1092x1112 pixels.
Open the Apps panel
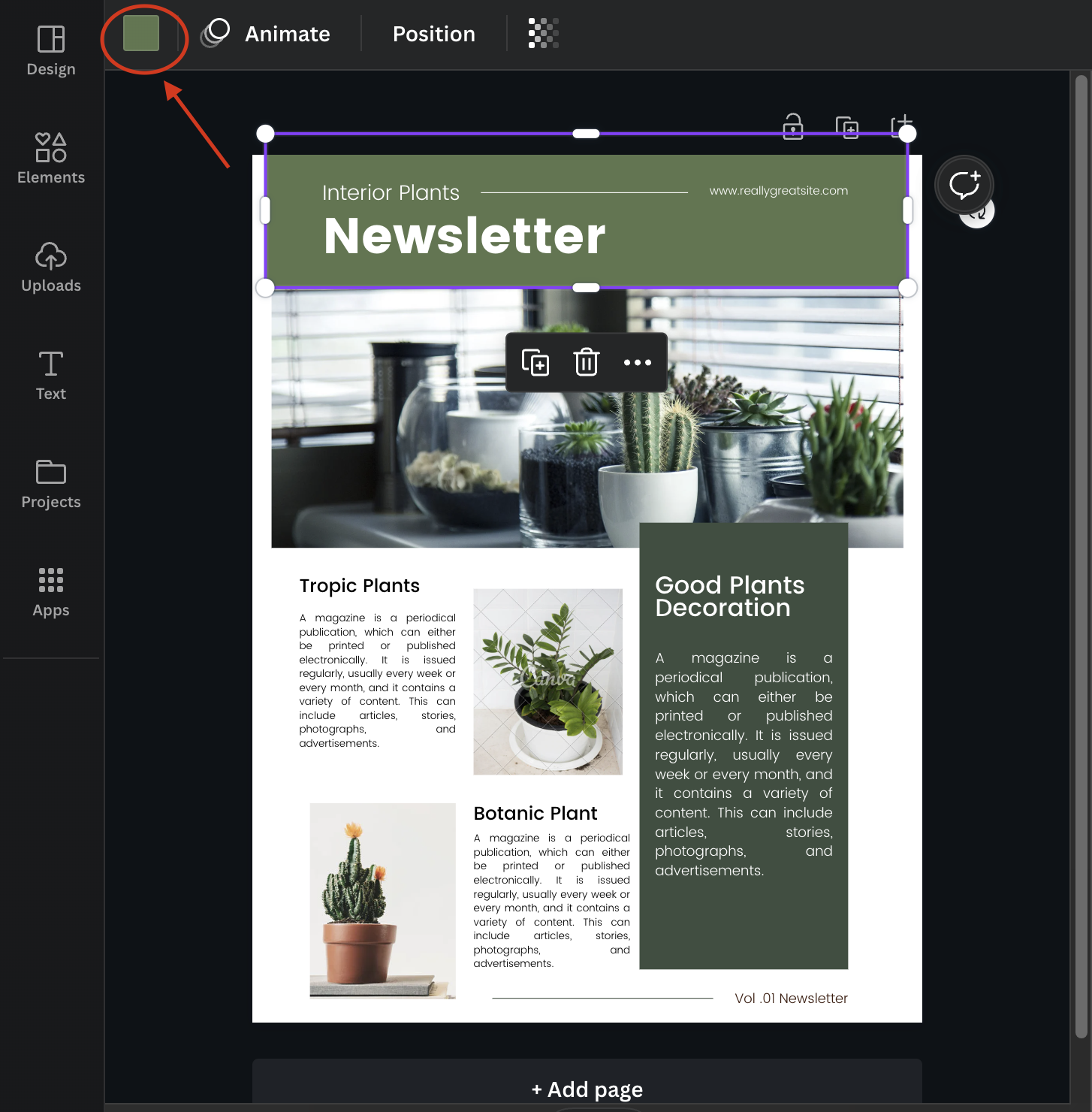tap(51, 592)
